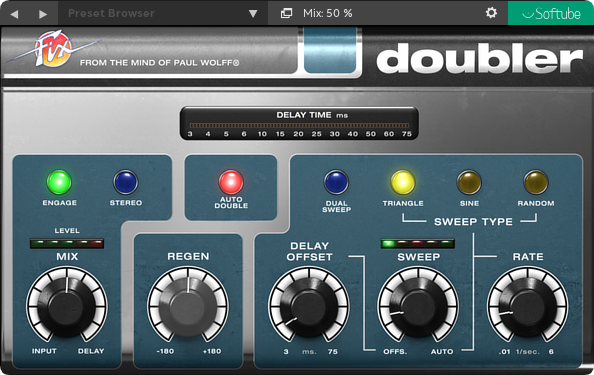The width and height of the screenshot is (594, 375).
Task: Click the Mix: 50 % readout
Action: pyautogui.click(x=328, y=14)
